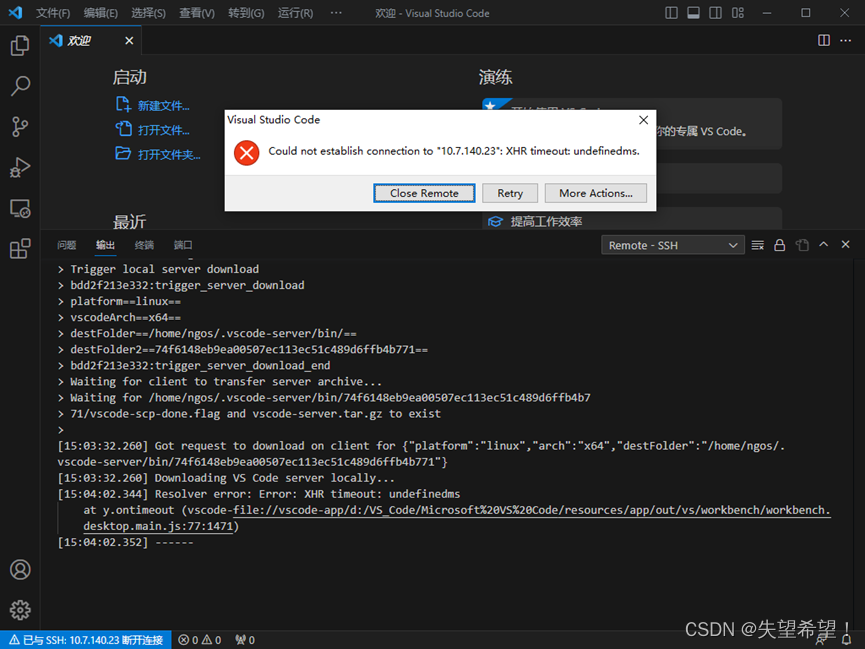The height and width of the screenshot is (649, 865).
Task: Clear the output panel
Action: pos(757,245)
